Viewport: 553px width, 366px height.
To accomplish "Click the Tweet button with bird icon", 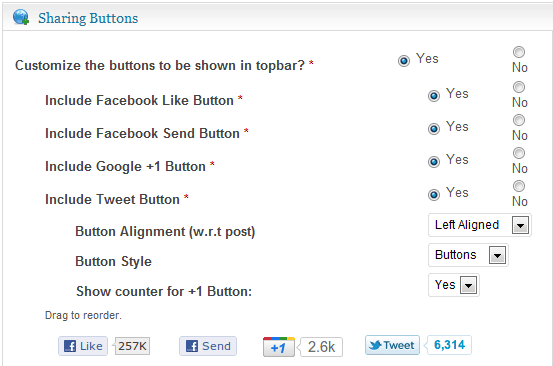I will (392, 345).
